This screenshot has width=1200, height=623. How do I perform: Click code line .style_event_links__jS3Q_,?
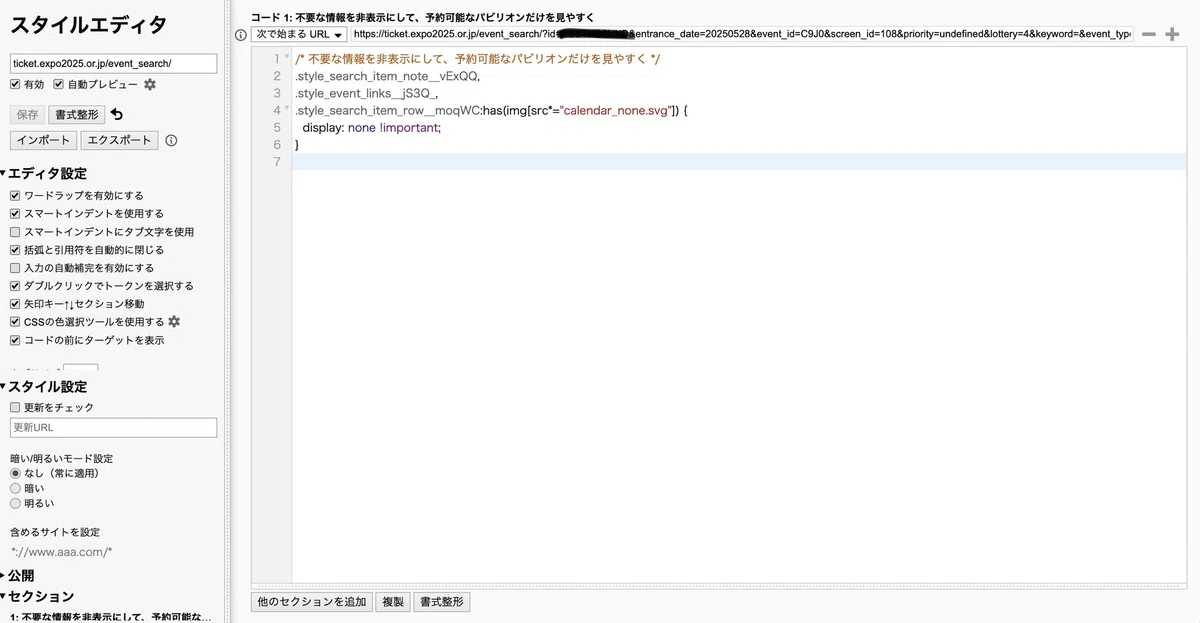[x=367, y=93]
